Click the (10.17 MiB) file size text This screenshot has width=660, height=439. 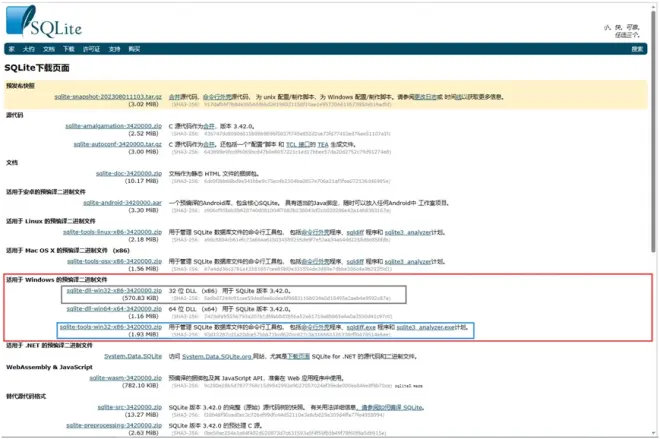point(141,181)
